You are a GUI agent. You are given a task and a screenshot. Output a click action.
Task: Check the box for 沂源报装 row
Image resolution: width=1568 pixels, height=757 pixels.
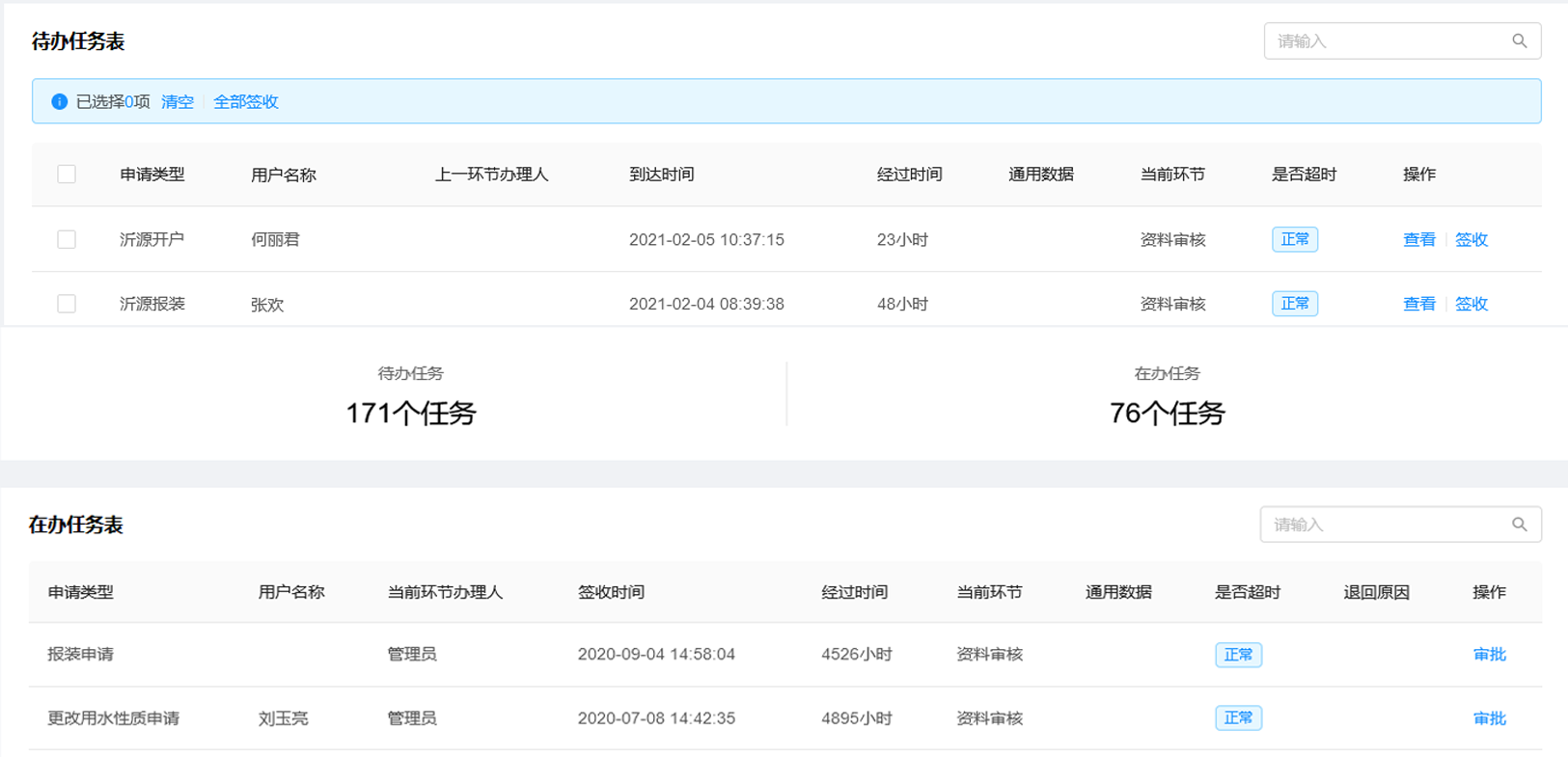(67, 304)
